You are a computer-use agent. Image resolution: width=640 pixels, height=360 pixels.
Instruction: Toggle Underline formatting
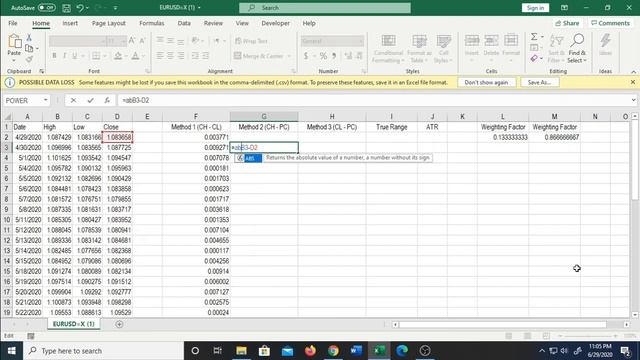(74, 56)
